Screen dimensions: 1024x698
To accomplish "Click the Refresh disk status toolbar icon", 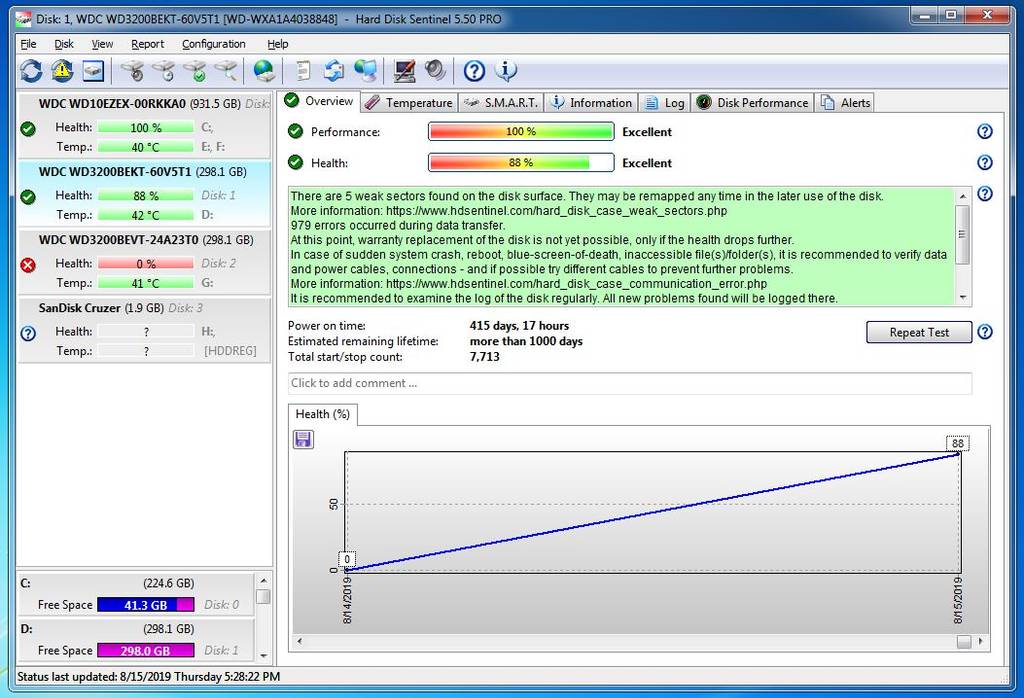I will 31,71.
